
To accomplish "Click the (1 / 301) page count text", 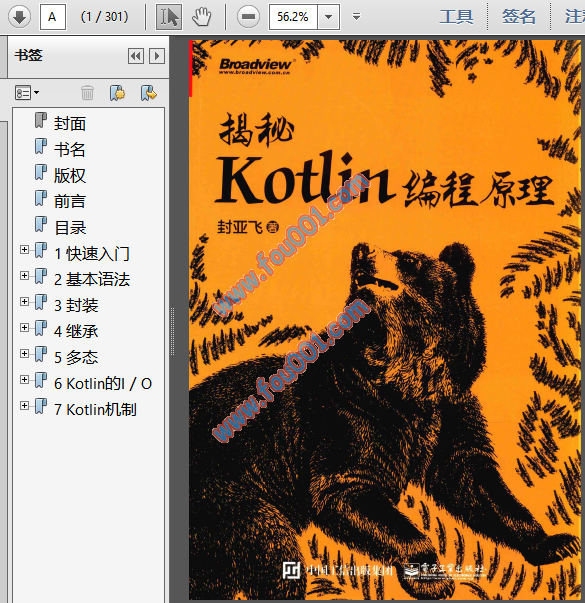I will tap(104, 17).
